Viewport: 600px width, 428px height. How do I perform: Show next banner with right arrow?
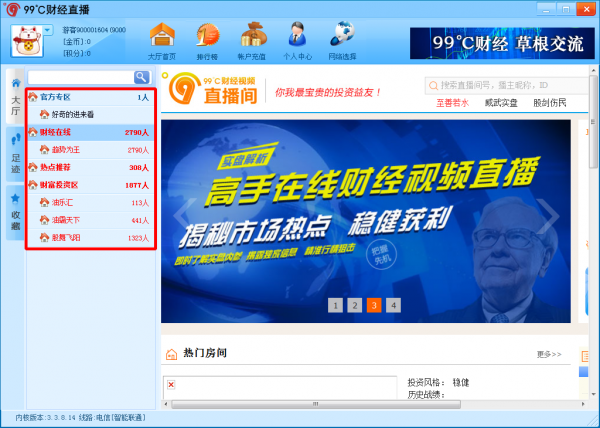click(x=548, y=216)
